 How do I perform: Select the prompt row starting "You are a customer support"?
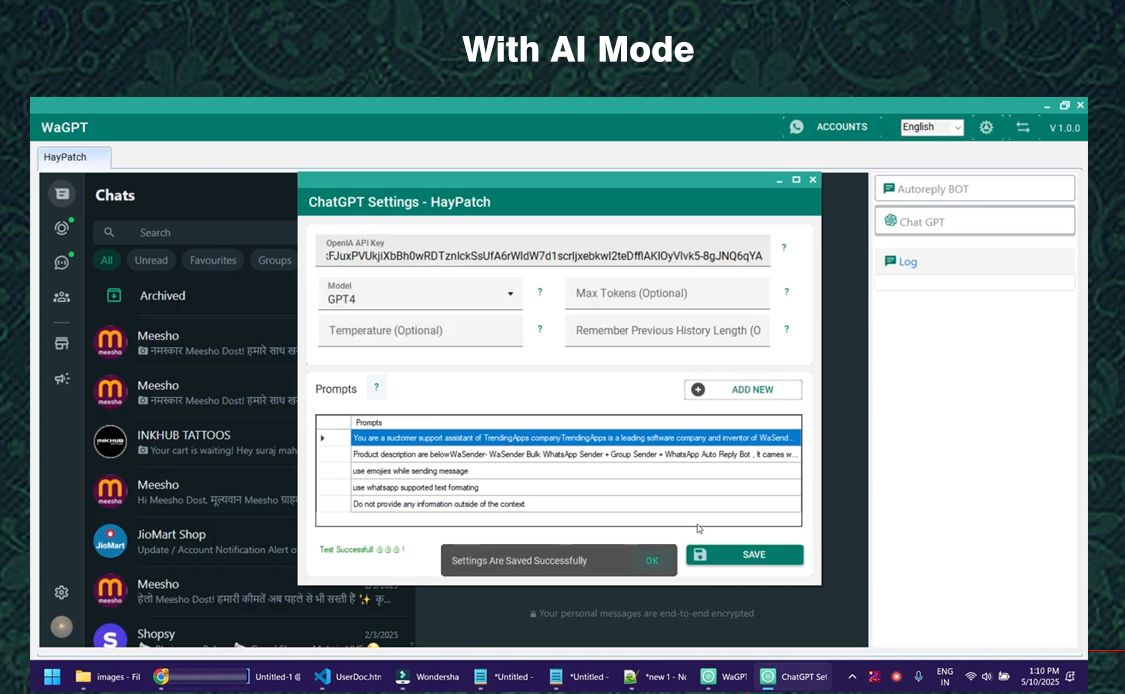coord(576,438)
